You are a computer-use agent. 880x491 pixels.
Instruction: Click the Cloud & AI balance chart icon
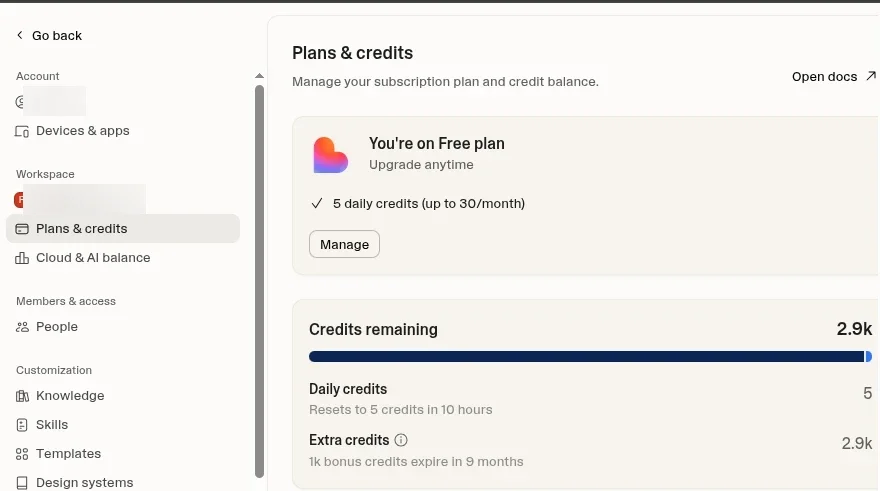pyautogui.click(x=22, y=258)
